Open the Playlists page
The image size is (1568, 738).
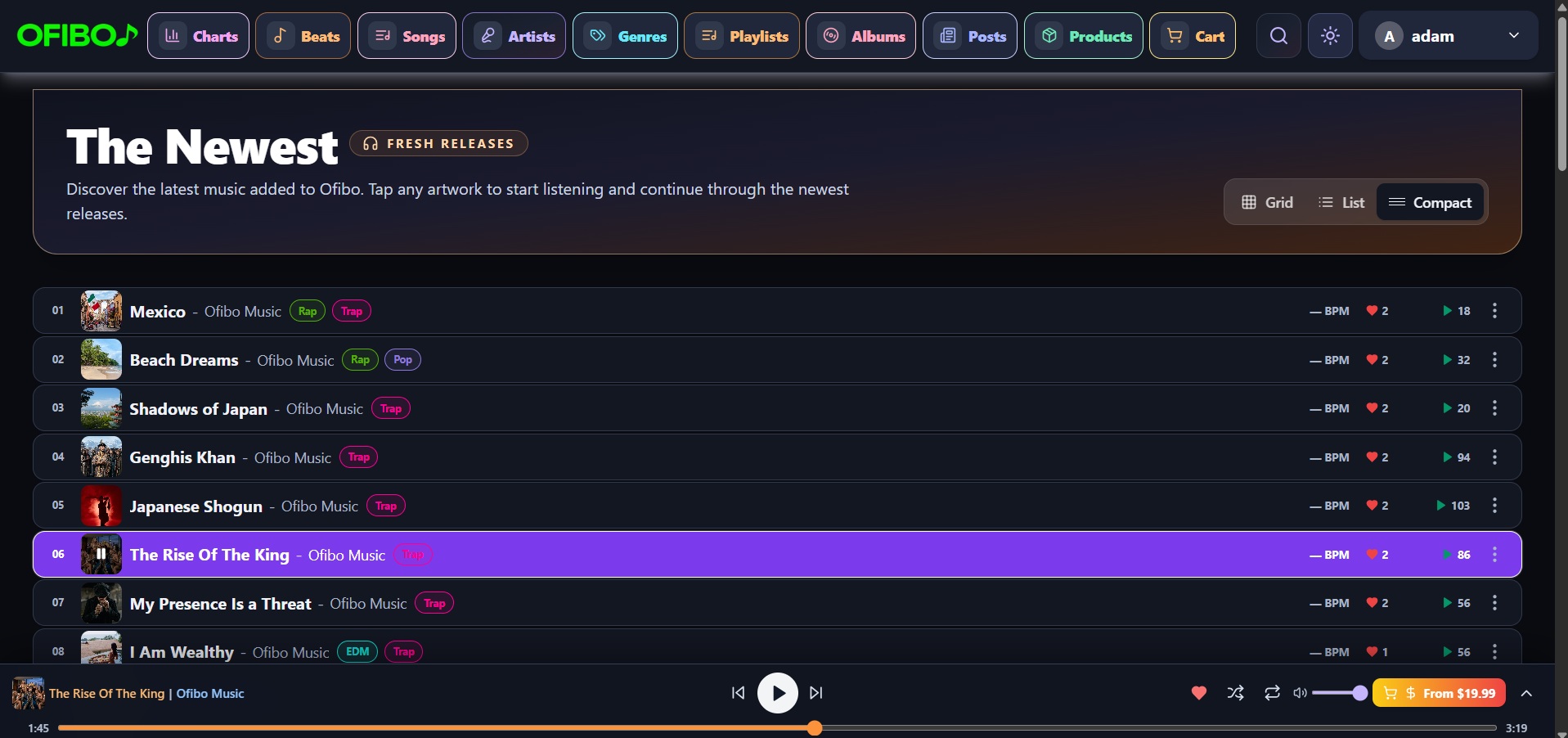pyautogui.click(x=742, y=36)
